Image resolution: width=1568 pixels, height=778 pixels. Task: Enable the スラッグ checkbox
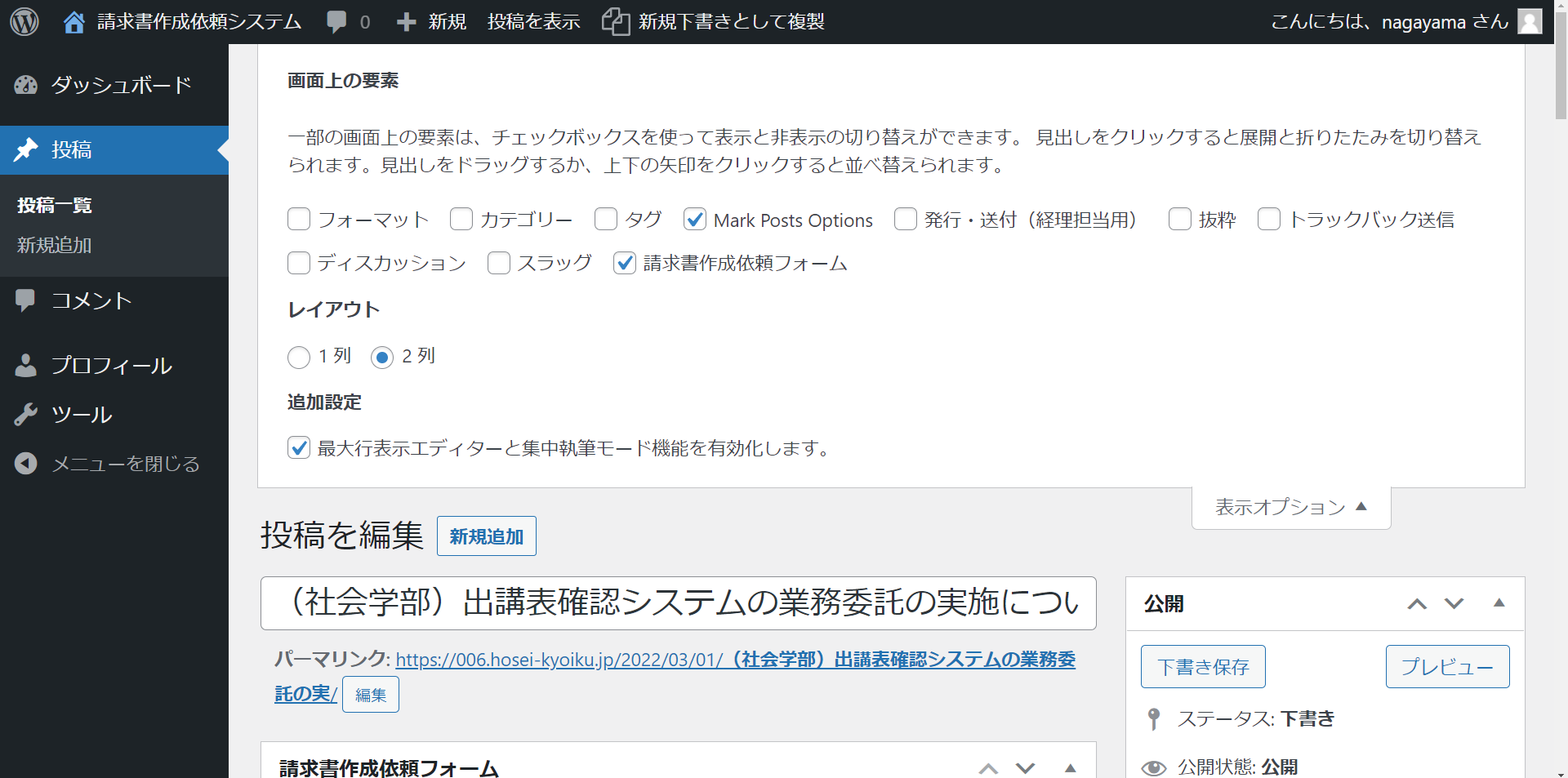coord(499,263)
